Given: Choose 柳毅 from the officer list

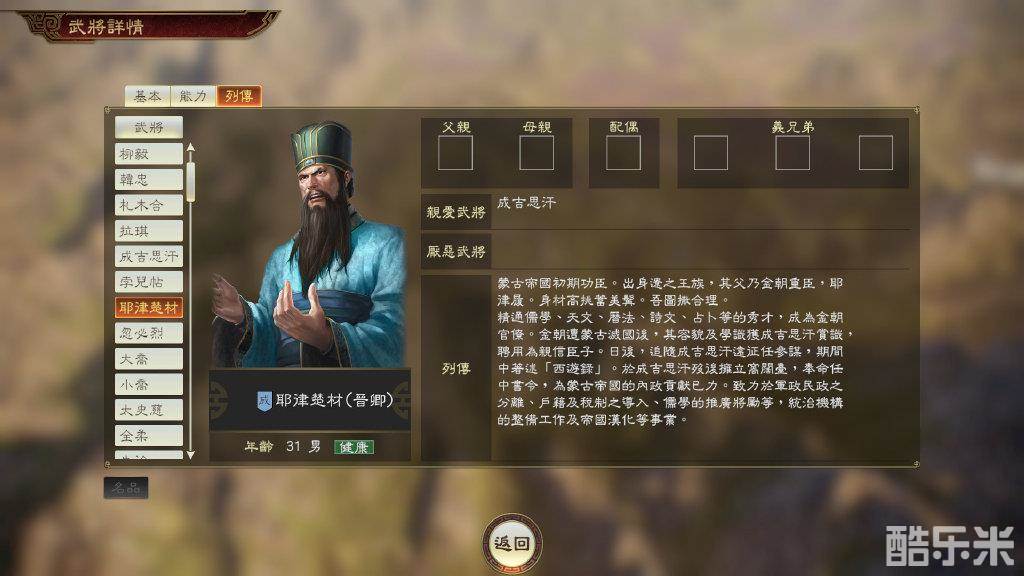Looking at the screenshot, I should point(149,154).
